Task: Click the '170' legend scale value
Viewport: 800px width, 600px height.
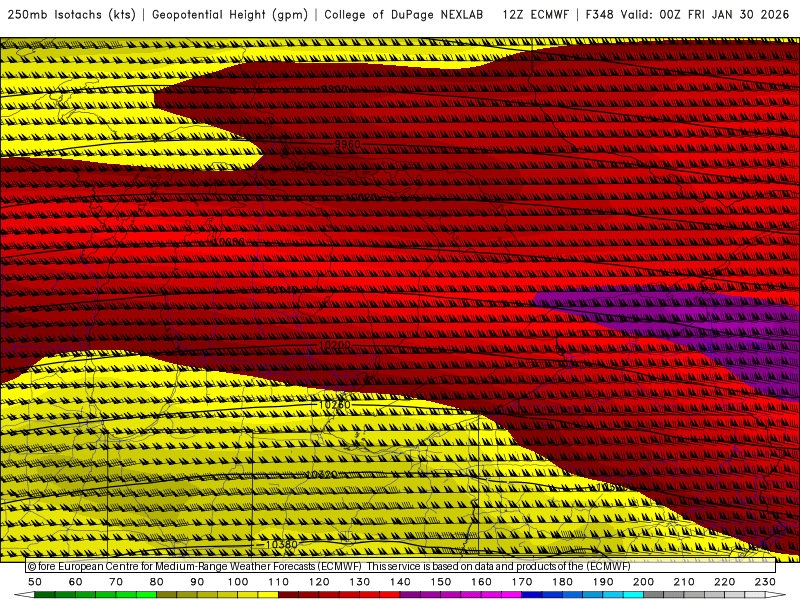Action: tap(522, 582)
